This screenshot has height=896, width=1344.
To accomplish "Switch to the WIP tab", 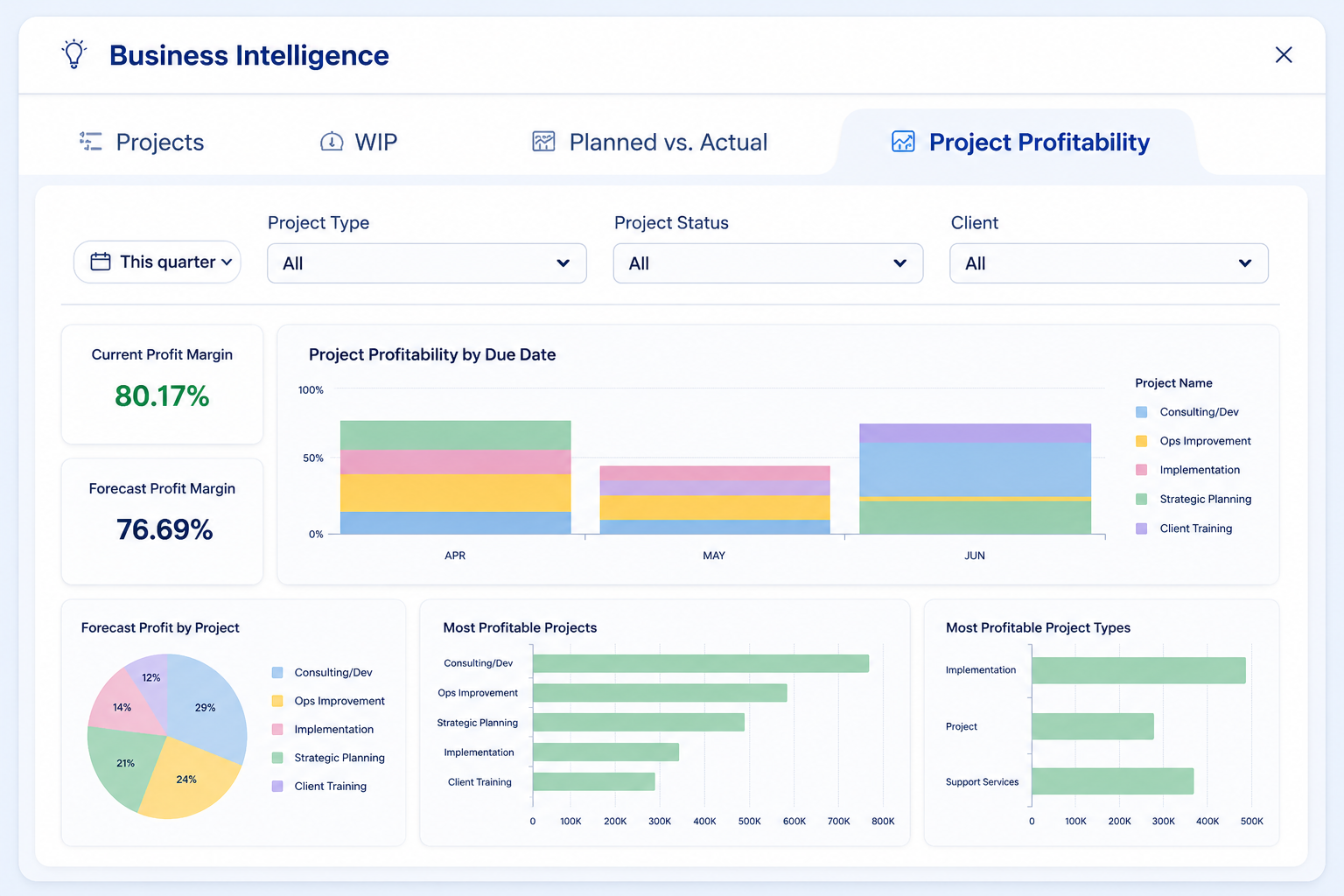I will point(359,142).
